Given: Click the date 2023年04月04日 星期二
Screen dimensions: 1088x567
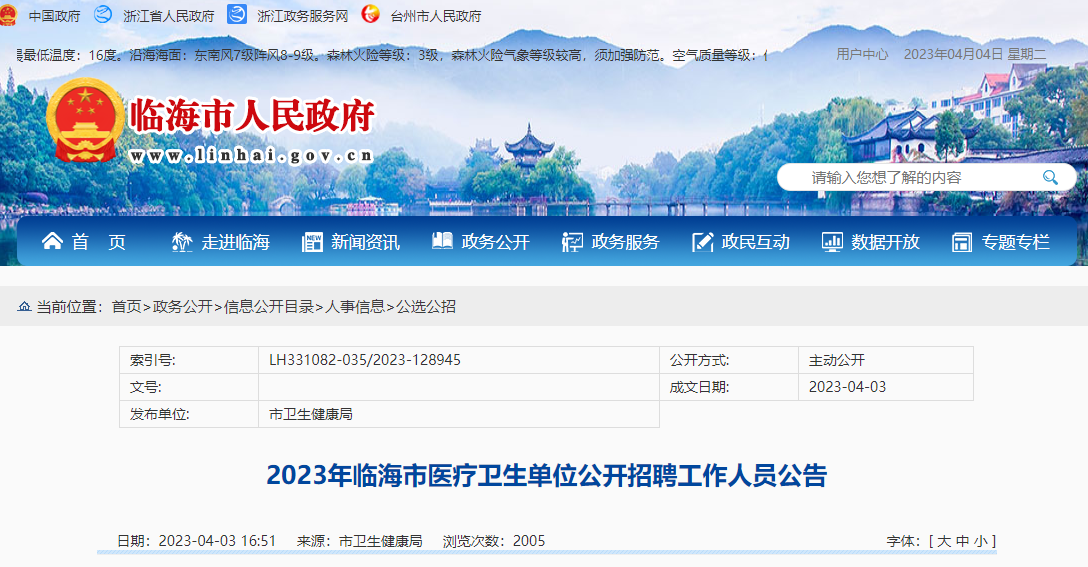Looking at the screenshot, I should click(x=975, y=54).
